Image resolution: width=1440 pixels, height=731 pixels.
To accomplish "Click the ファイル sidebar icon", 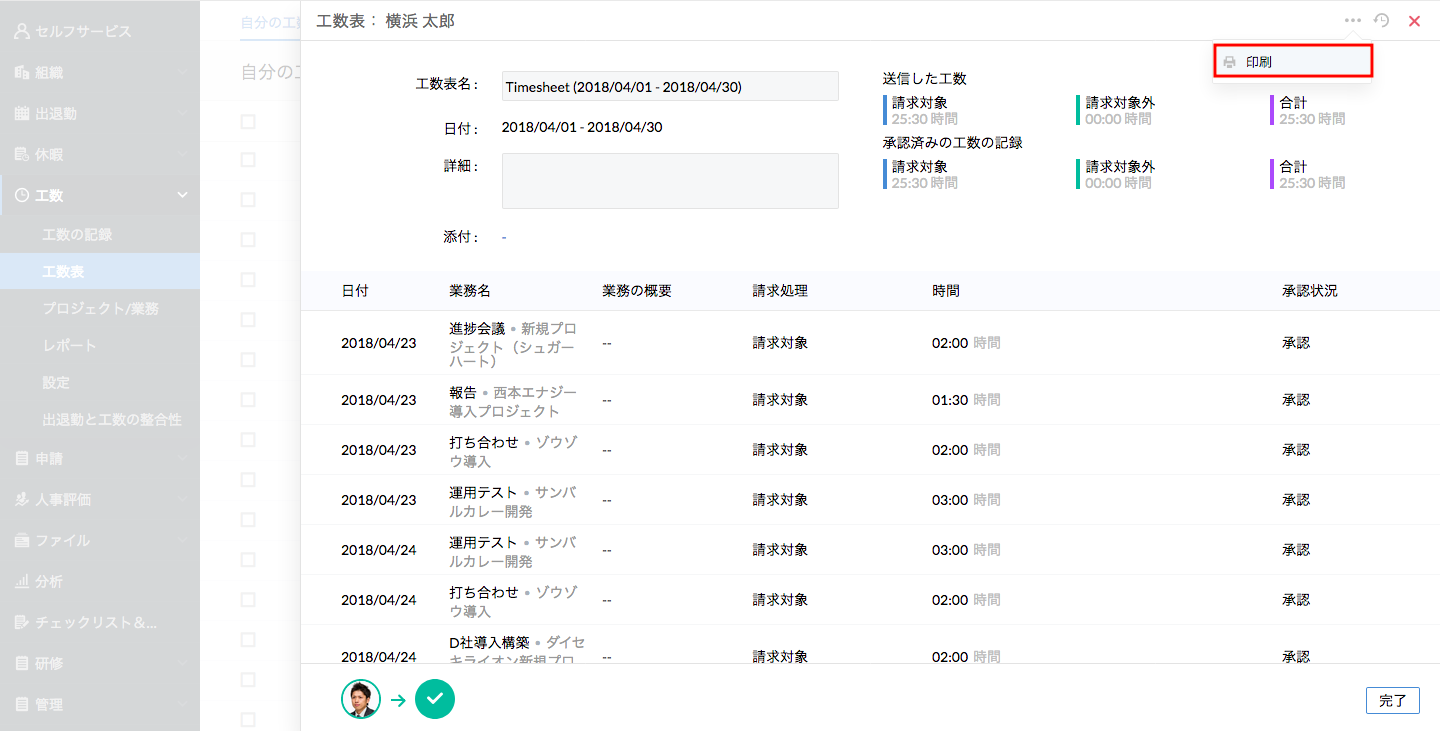I will [22, 540].
